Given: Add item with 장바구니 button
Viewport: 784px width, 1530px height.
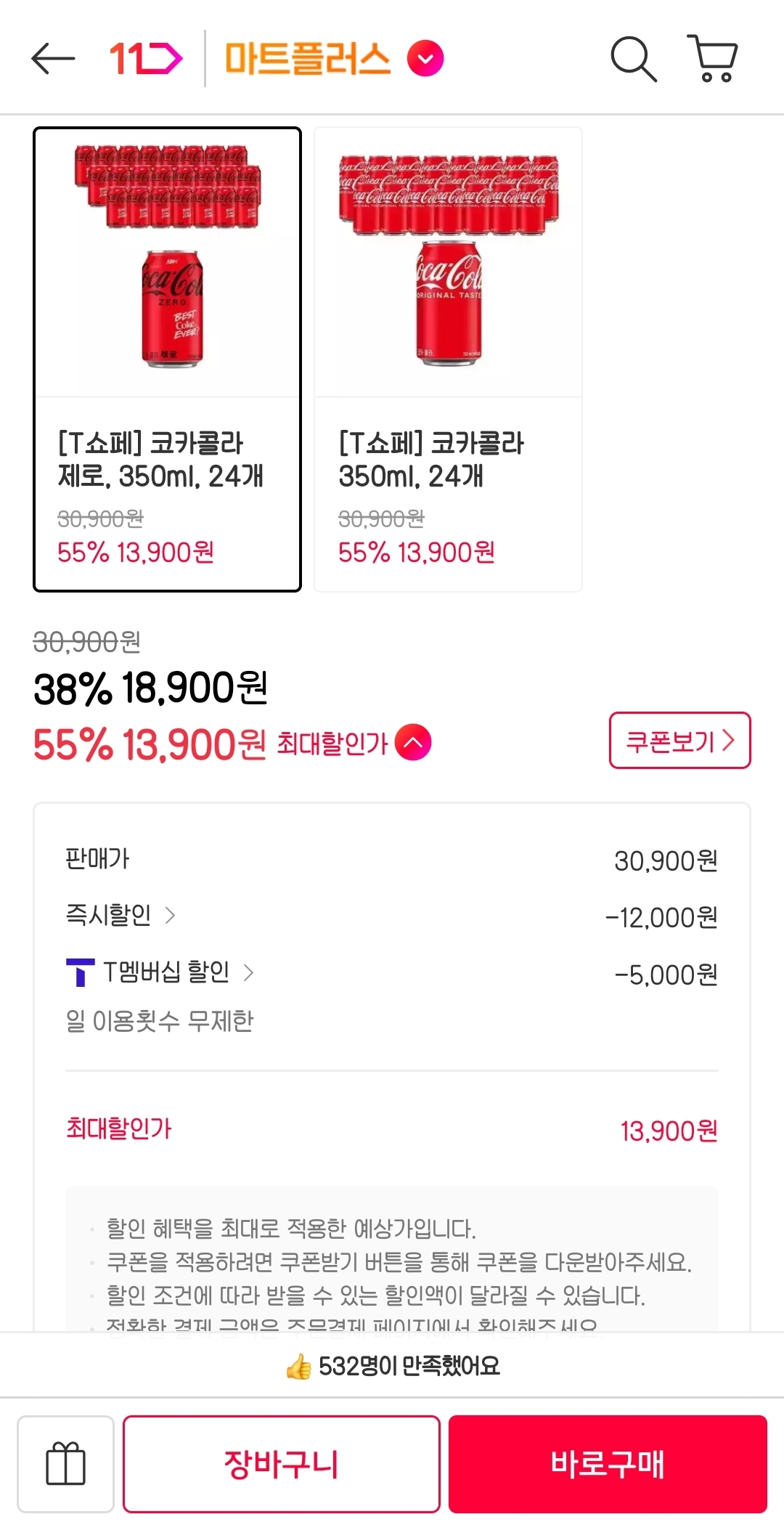Looking at the screenshot, I should (x=281, y=1464).
